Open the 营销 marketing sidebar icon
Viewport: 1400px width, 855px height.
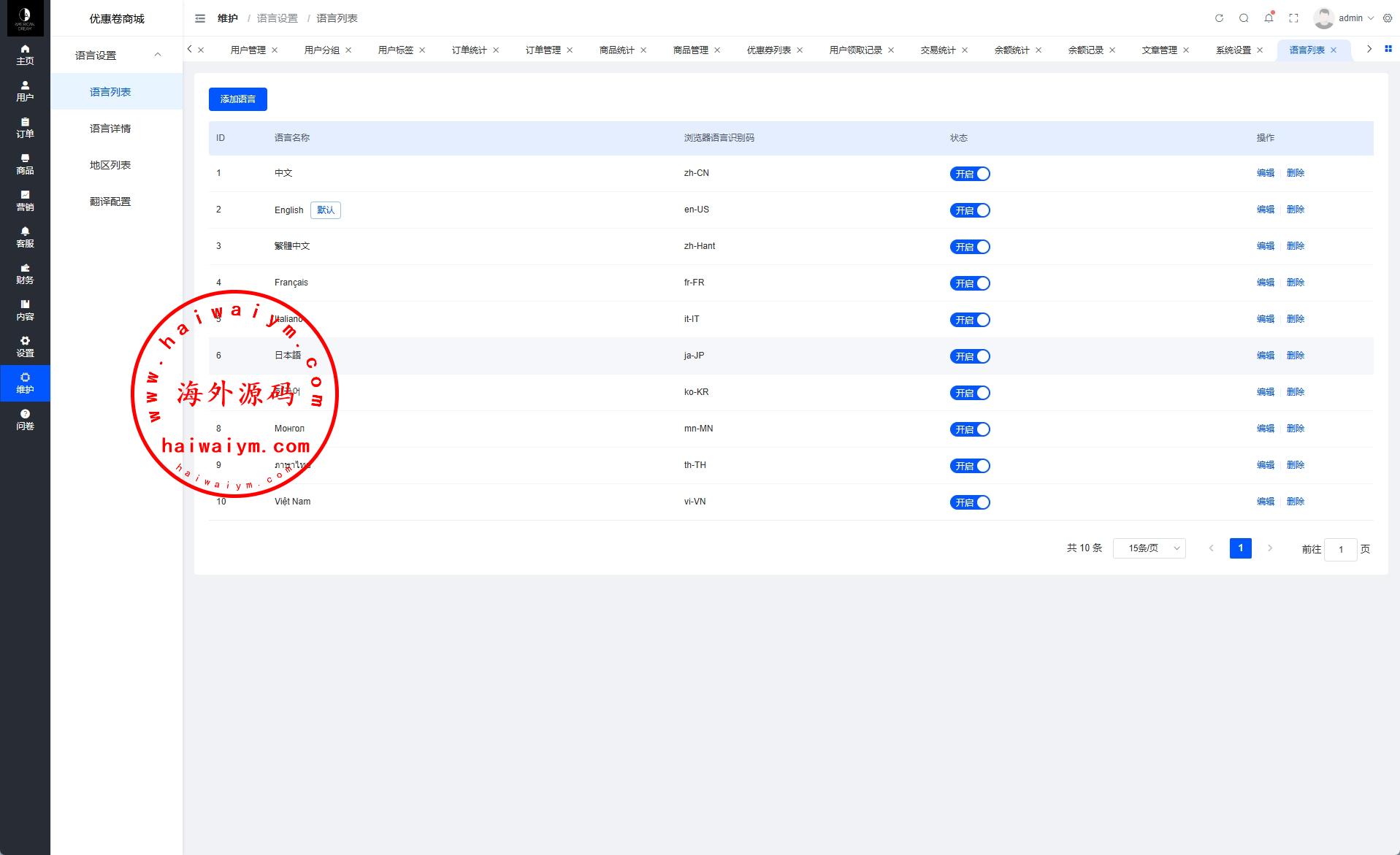[25, 200]
